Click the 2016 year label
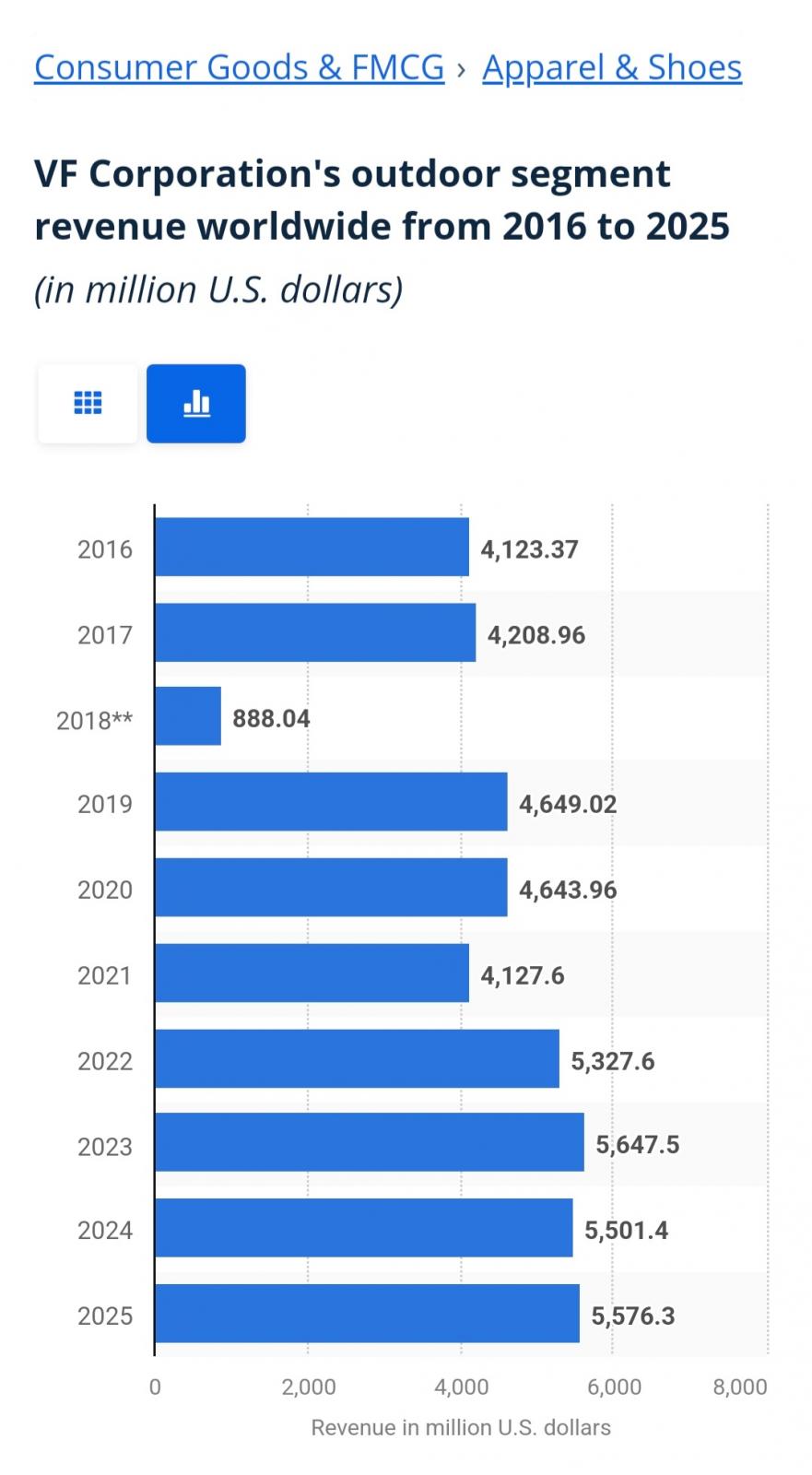Image resolution: width=812 pixels, height=1475 pixels. click(x=105, y=549)
